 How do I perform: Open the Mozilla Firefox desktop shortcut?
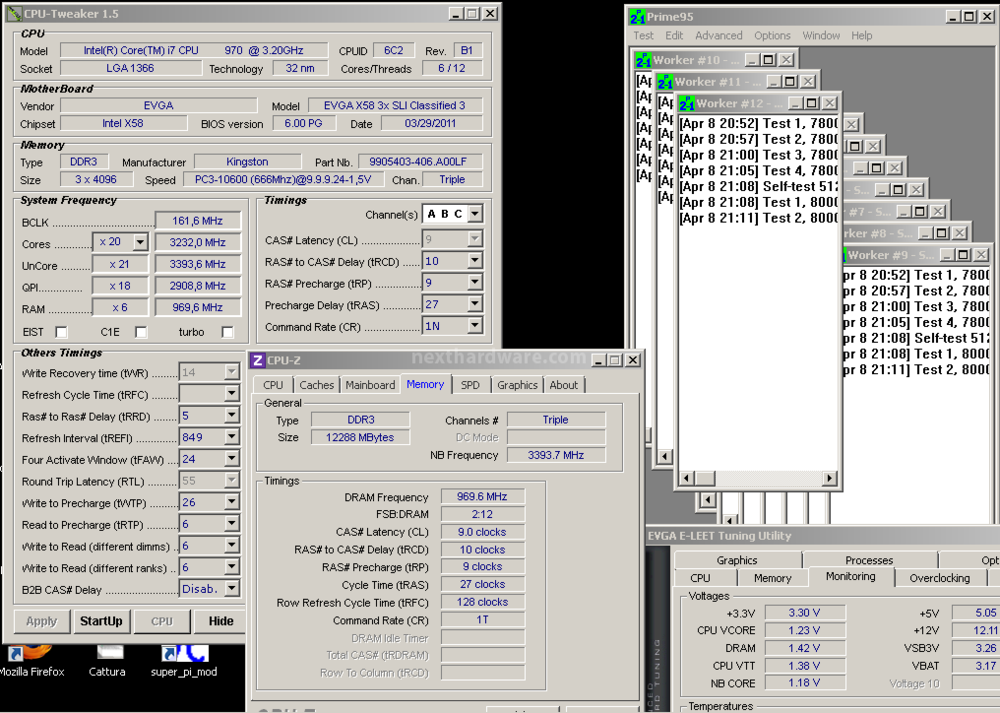click(x=32, y=661)
